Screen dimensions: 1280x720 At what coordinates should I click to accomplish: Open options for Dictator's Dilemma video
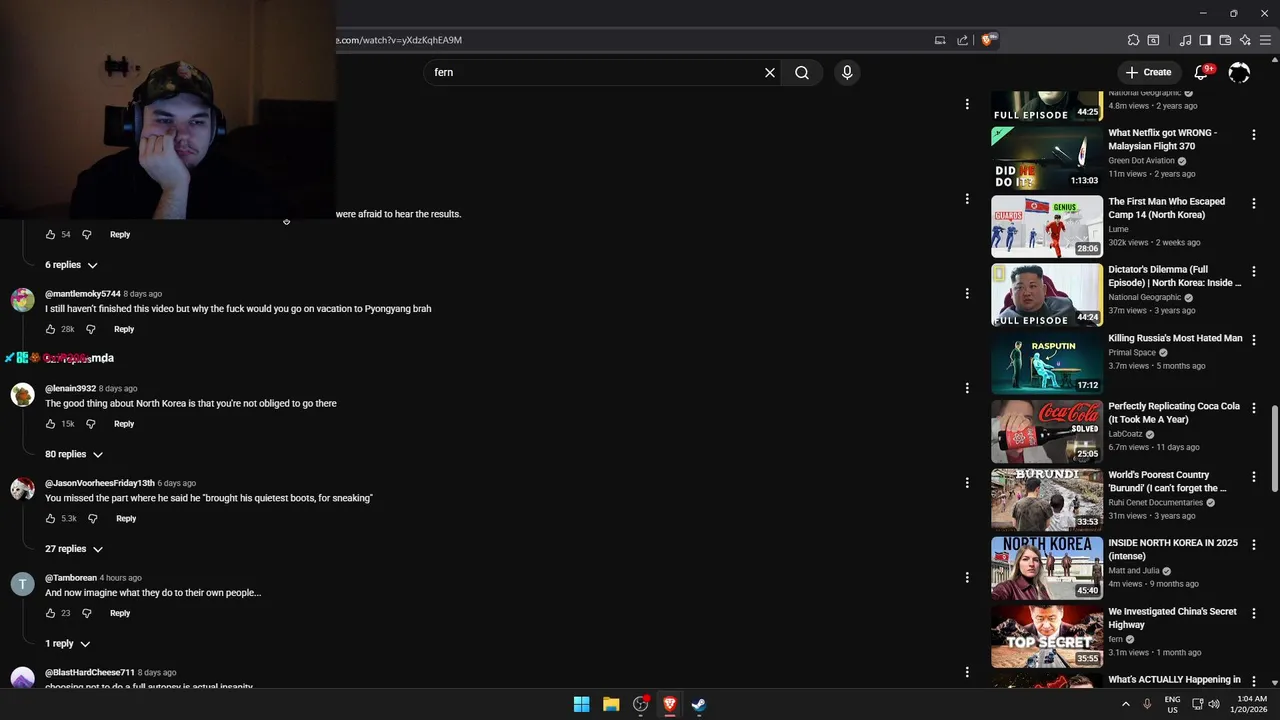[1253, 271]
